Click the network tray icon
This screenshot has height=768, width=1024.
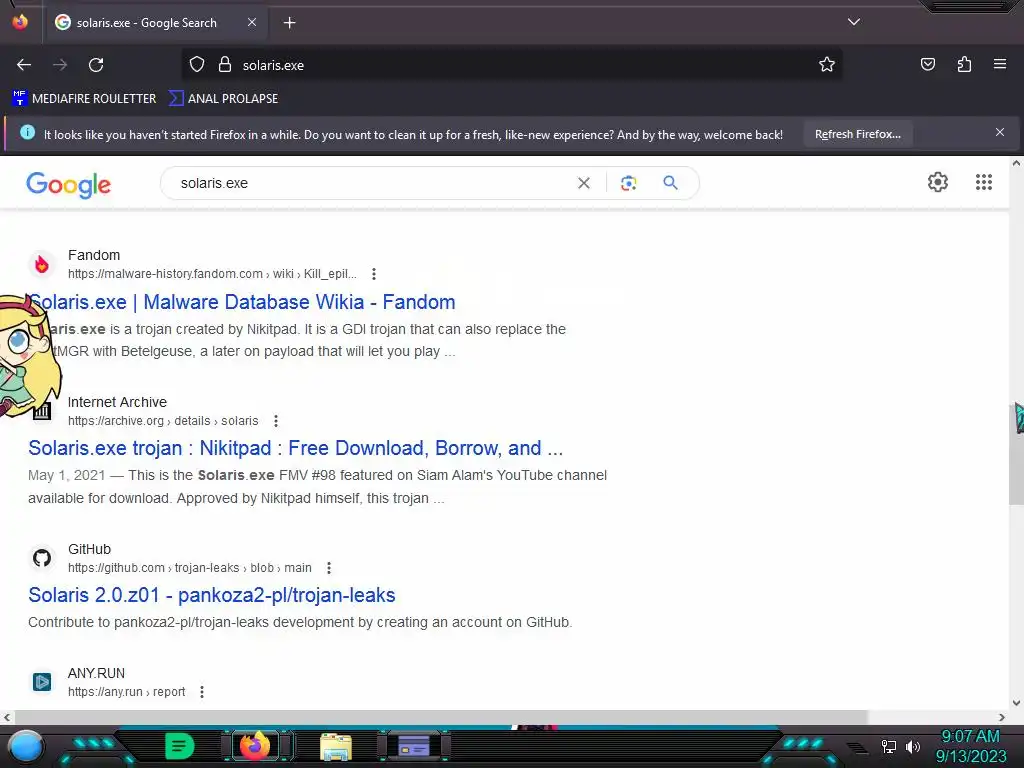tap(888, 746)
